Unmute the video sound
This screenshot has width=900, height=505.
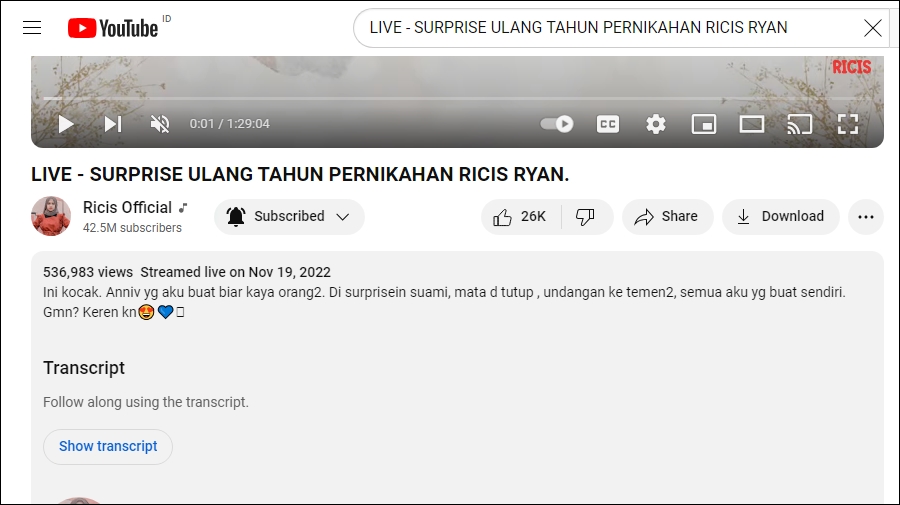(160, 124)
